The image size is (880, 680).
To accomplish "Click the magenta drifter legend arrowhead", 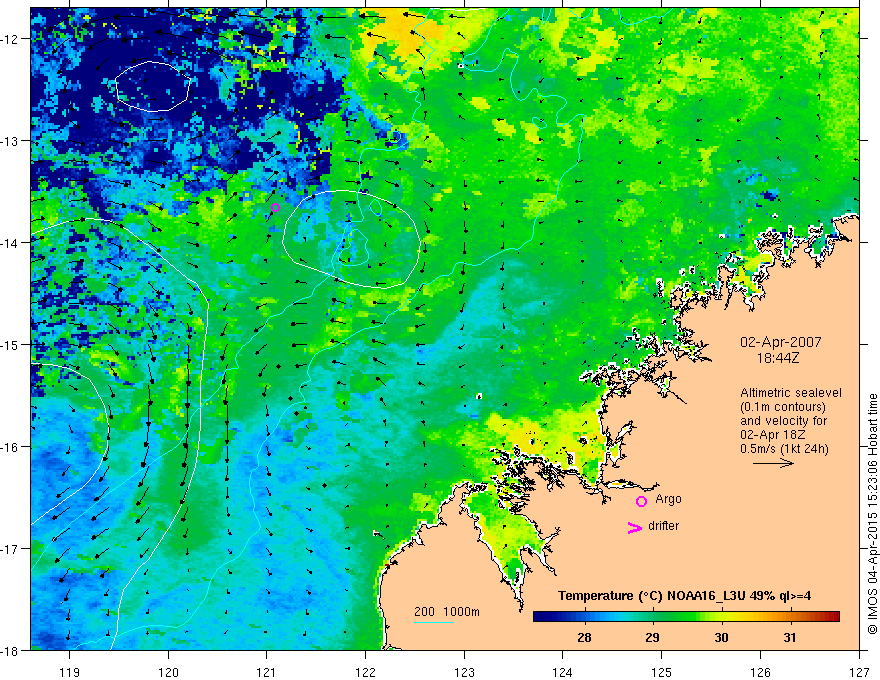I will click(x=634, y=528).
